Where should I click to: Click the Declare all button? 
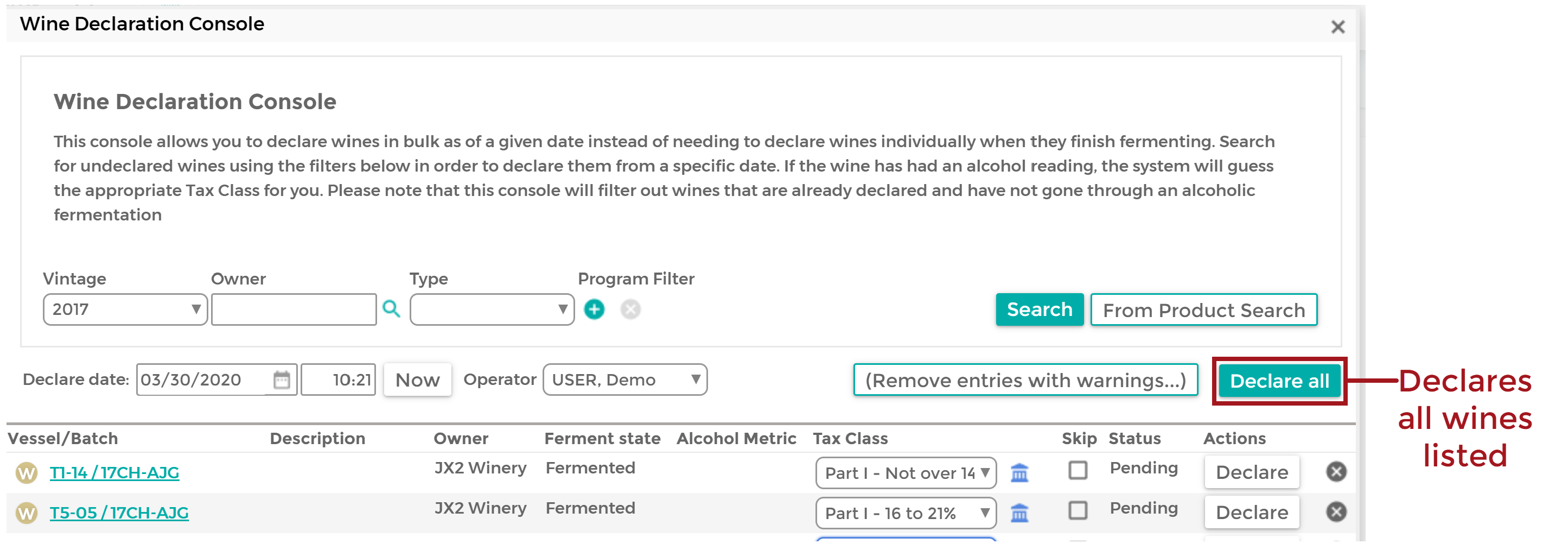point(1279,381)
